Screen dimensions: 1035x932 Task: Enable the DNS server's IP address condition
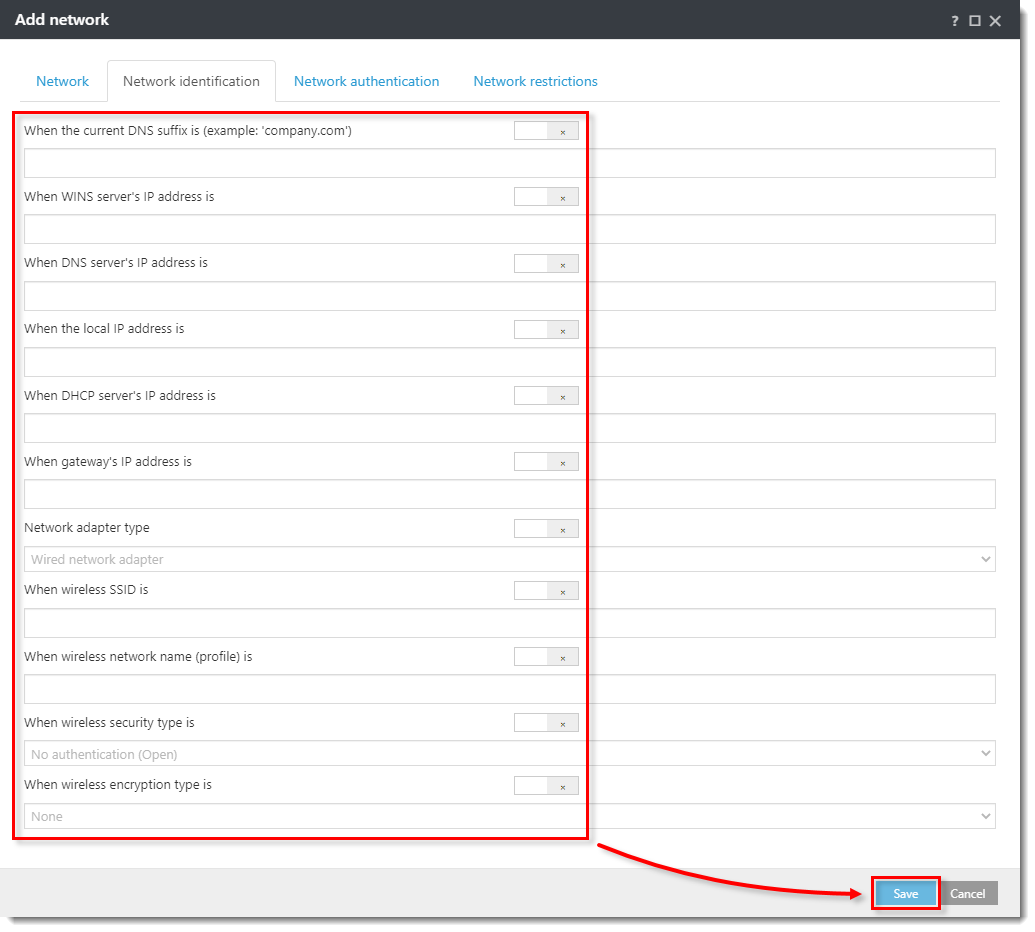coord(546,263)
